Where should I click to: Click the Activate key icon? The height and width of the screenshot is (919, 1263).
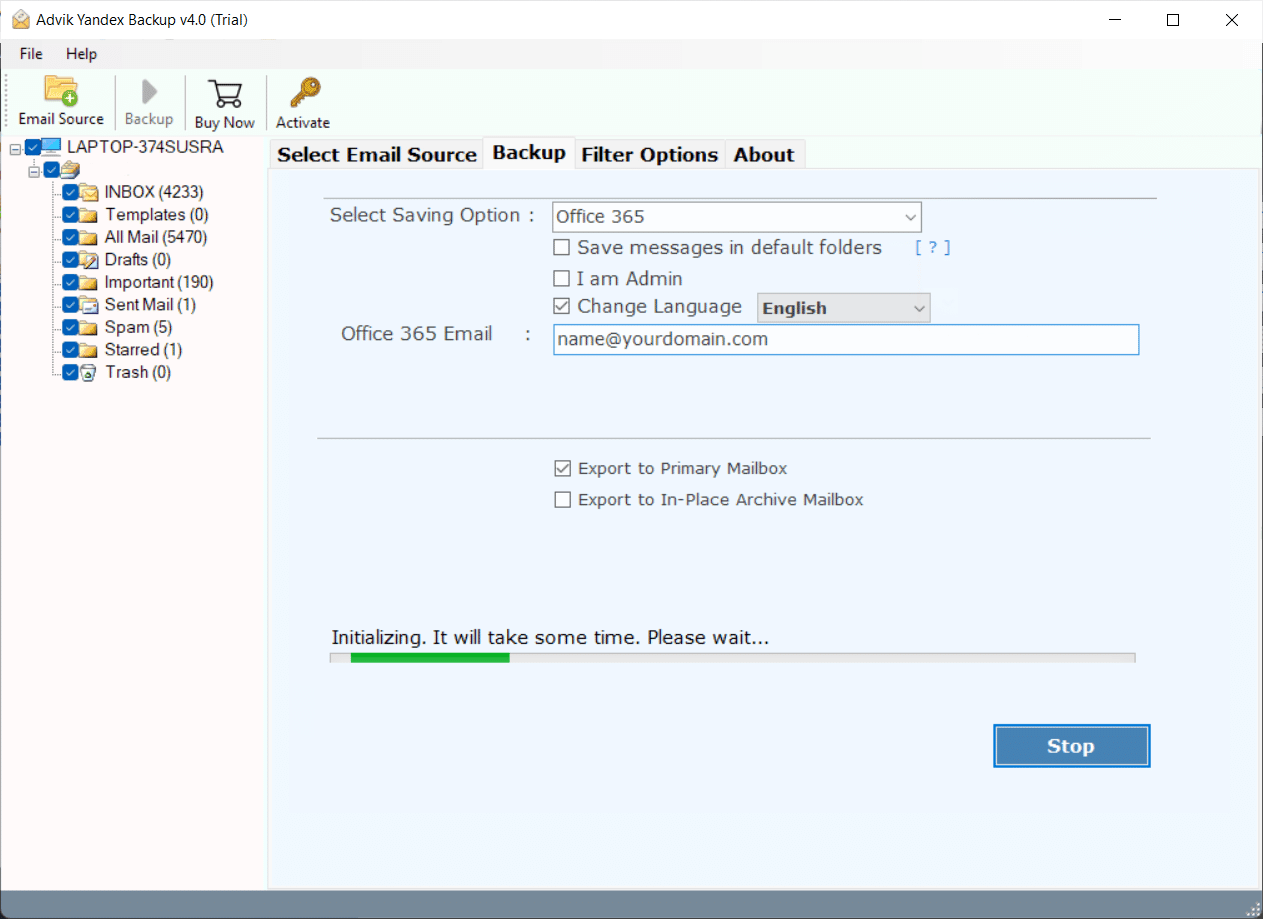(x=303, y=93)
